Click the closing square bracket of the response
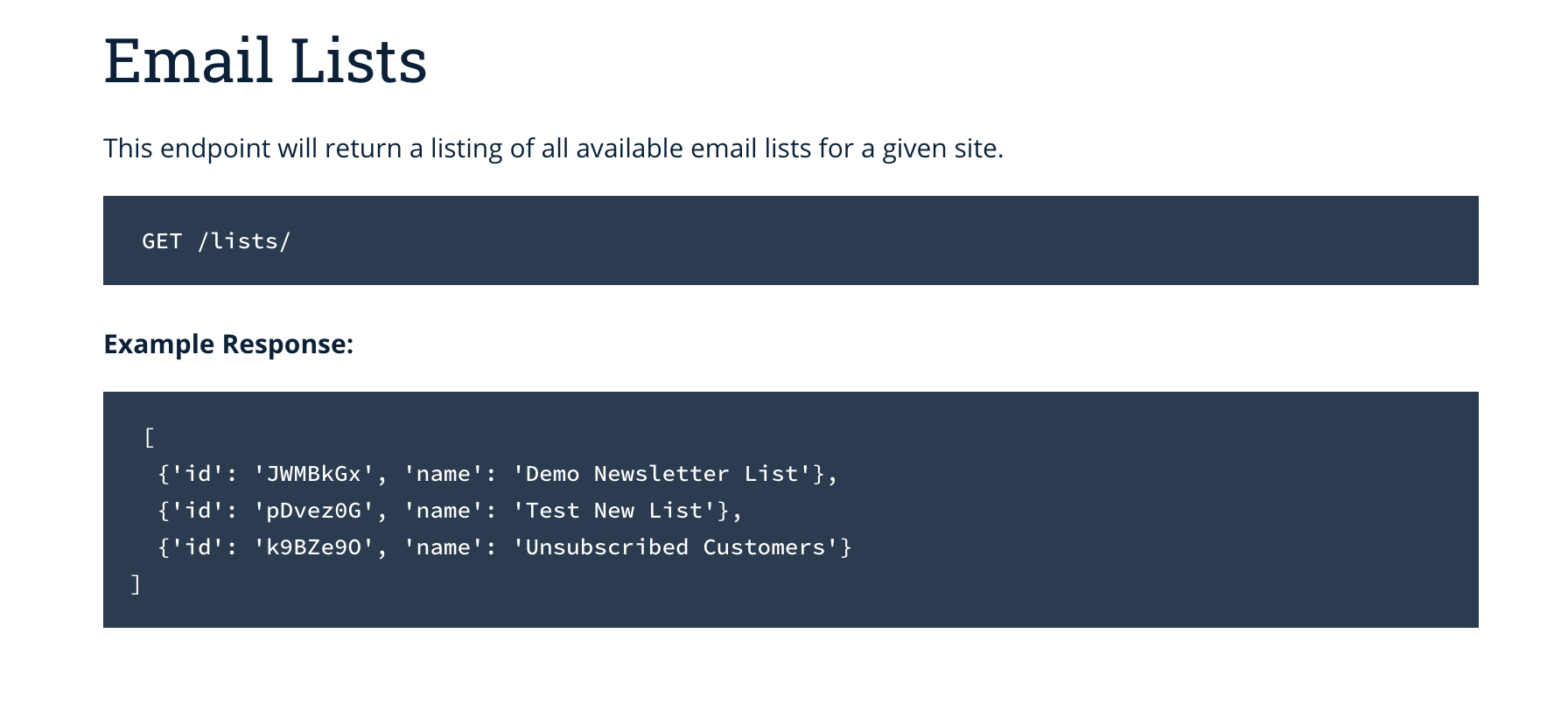The width and height of the screenshot is (1568, 710). [x=136, y=584]
